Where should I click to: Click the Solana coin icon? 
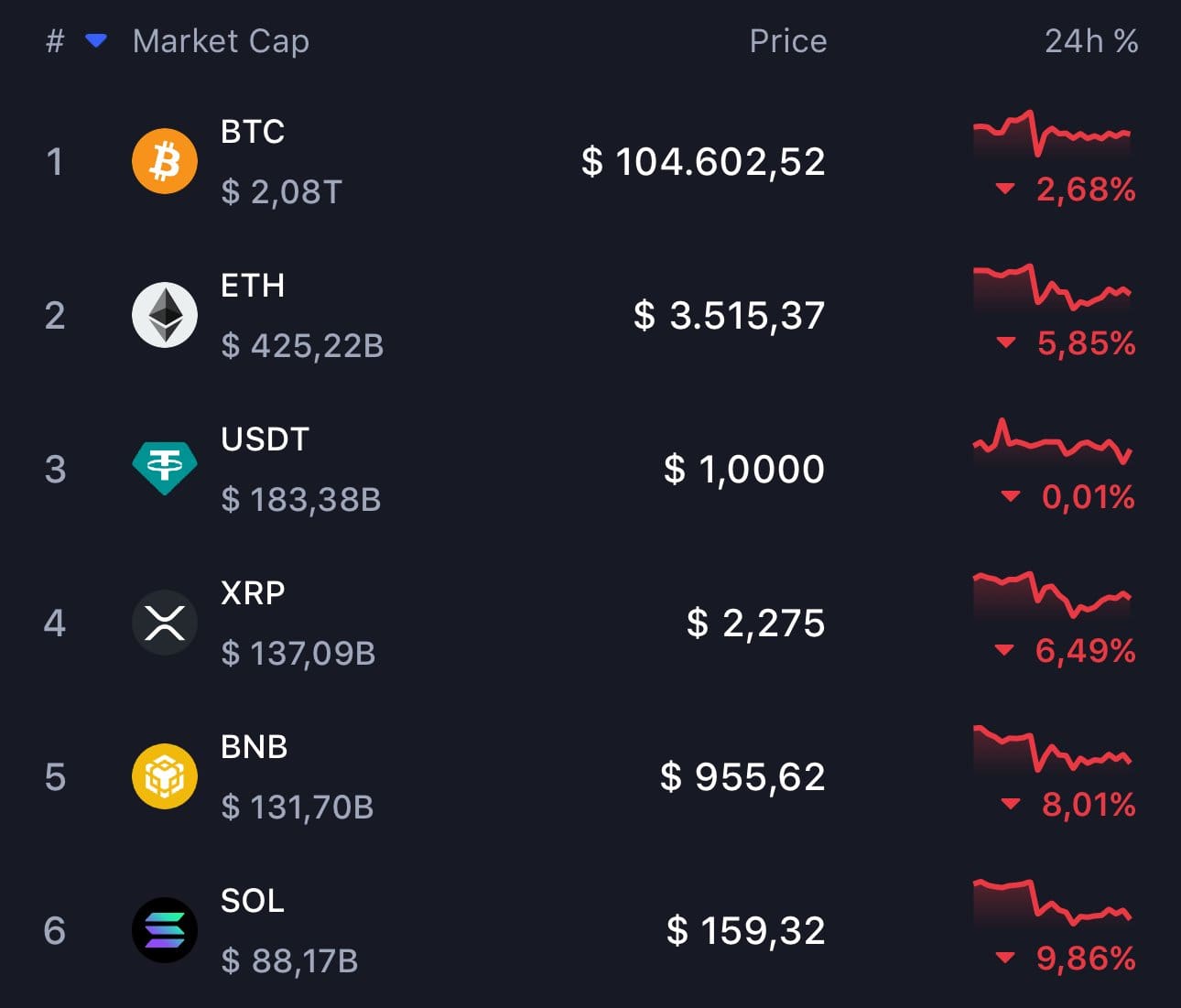point(165,929)
